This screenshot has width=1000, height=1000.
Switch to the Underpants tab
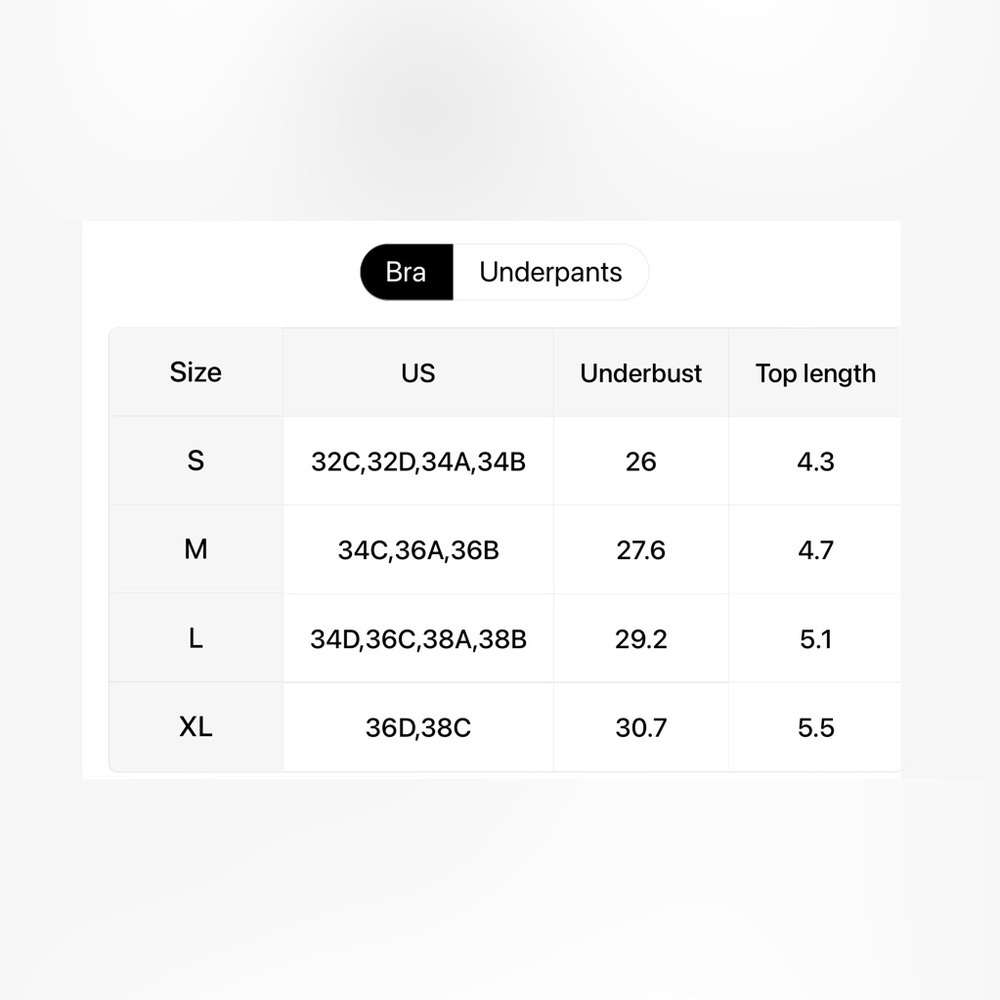click(550, 272)
